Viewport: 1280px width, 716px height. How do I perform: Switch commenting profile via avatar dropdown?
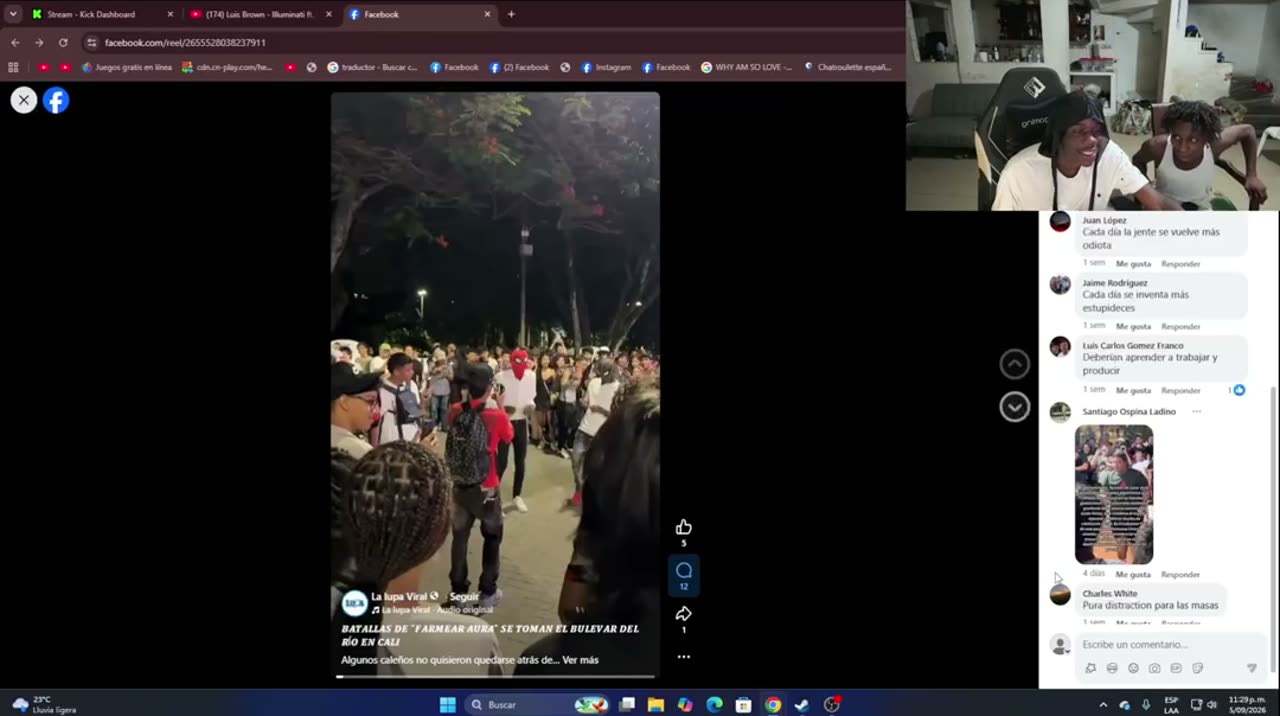(x=1060, y=646)
